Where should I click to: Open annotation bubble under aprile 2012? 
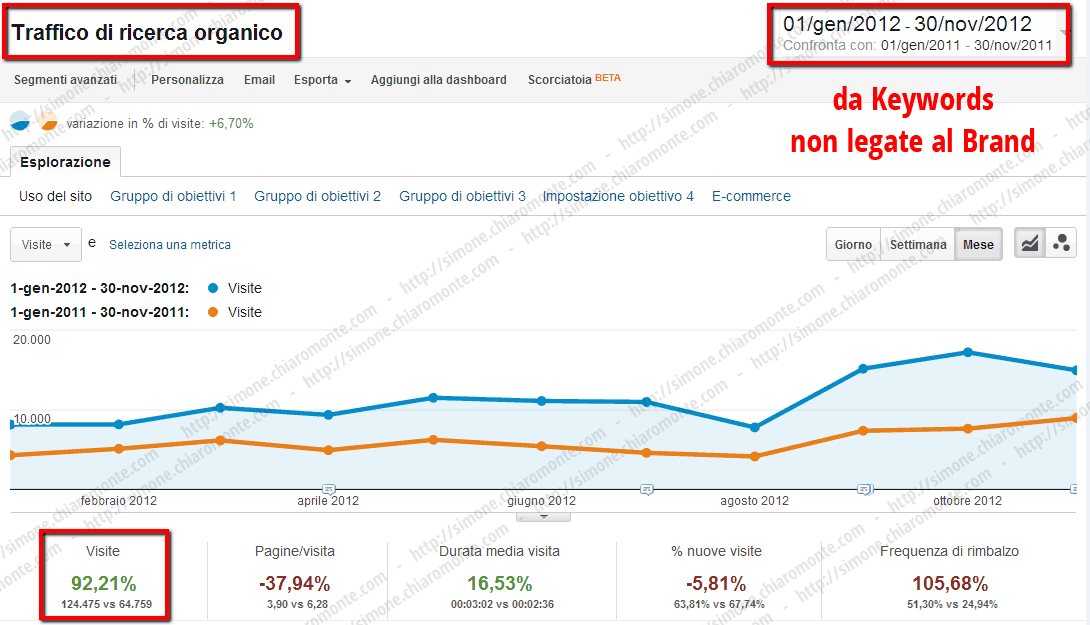(329, 489)
